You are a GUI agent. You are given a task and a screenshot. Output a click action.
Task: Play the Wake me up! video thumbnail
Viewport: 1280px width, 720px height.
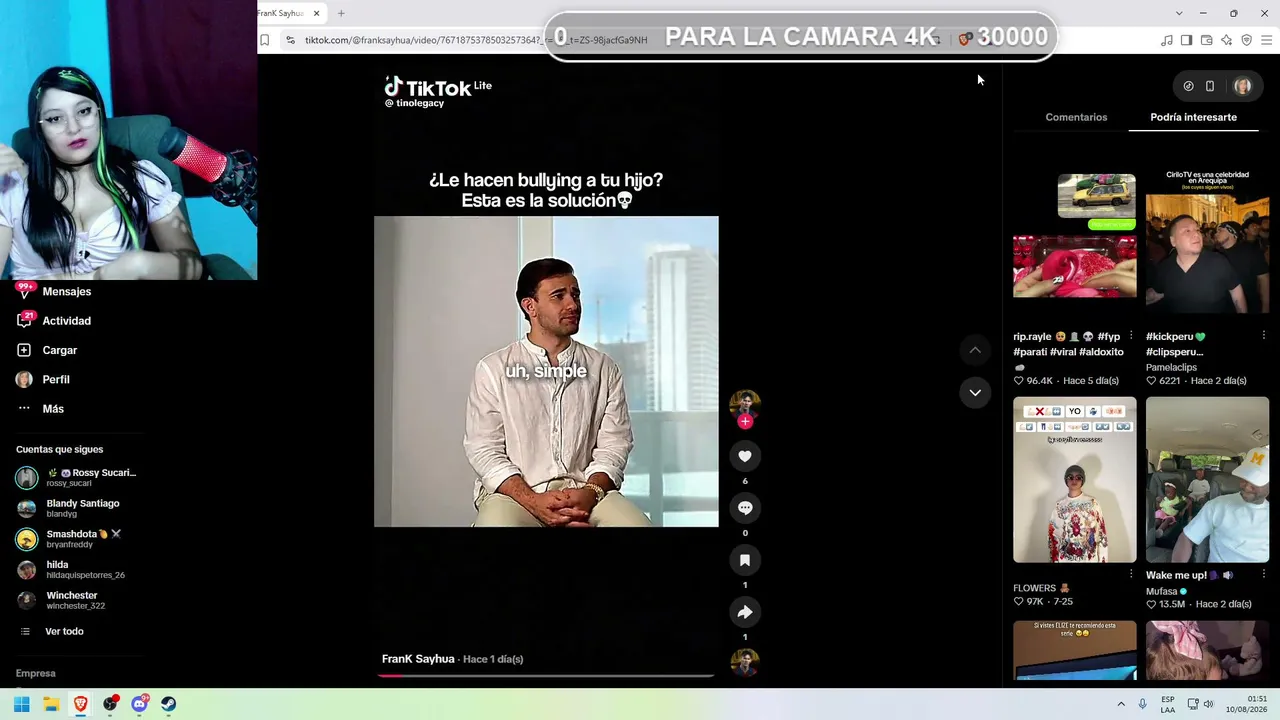tap(1208, 480)
